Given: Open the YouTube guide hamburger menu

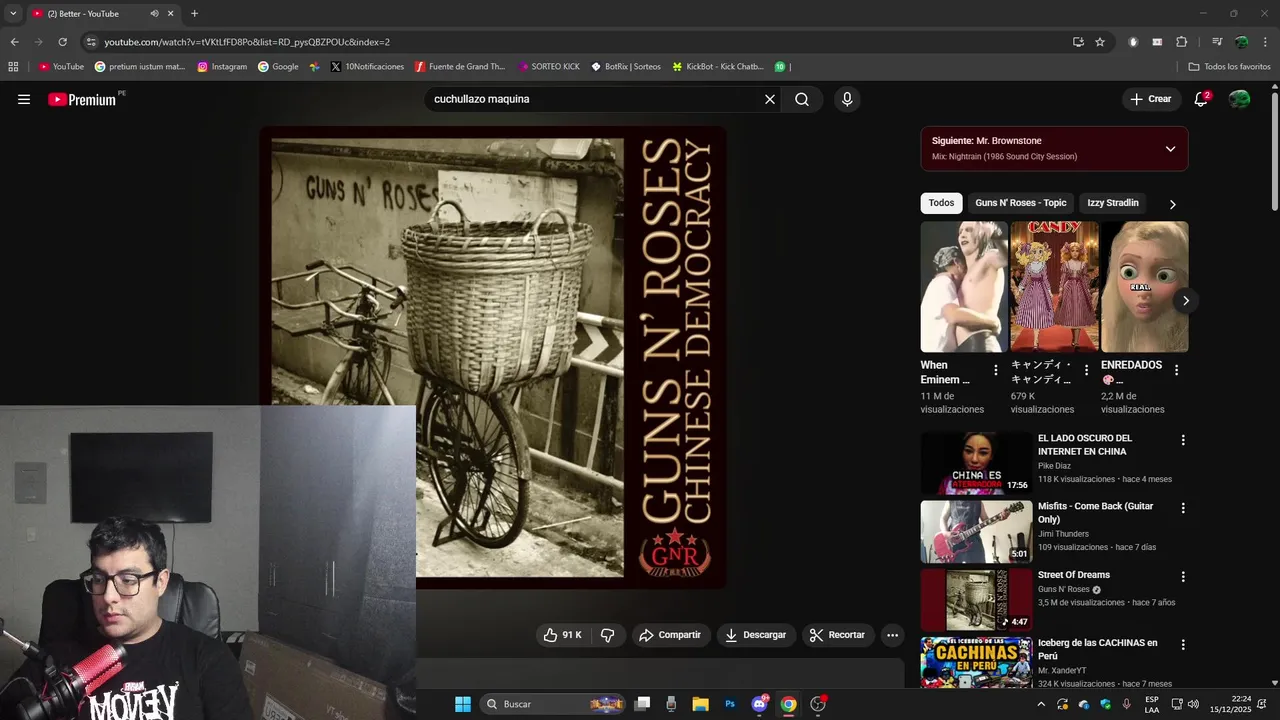Looking at the screenshot, I should pyautogui.click(x=24, y=99).
